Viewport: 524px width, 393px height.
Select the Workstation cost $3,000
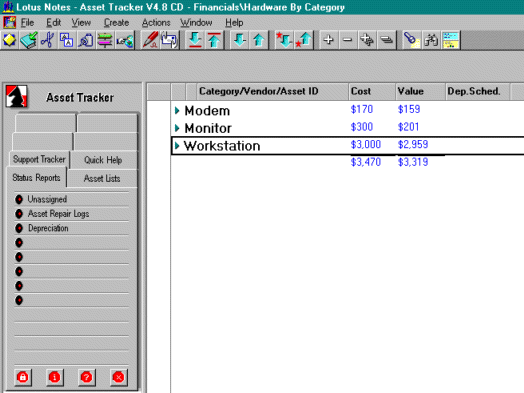click(366, 144)
